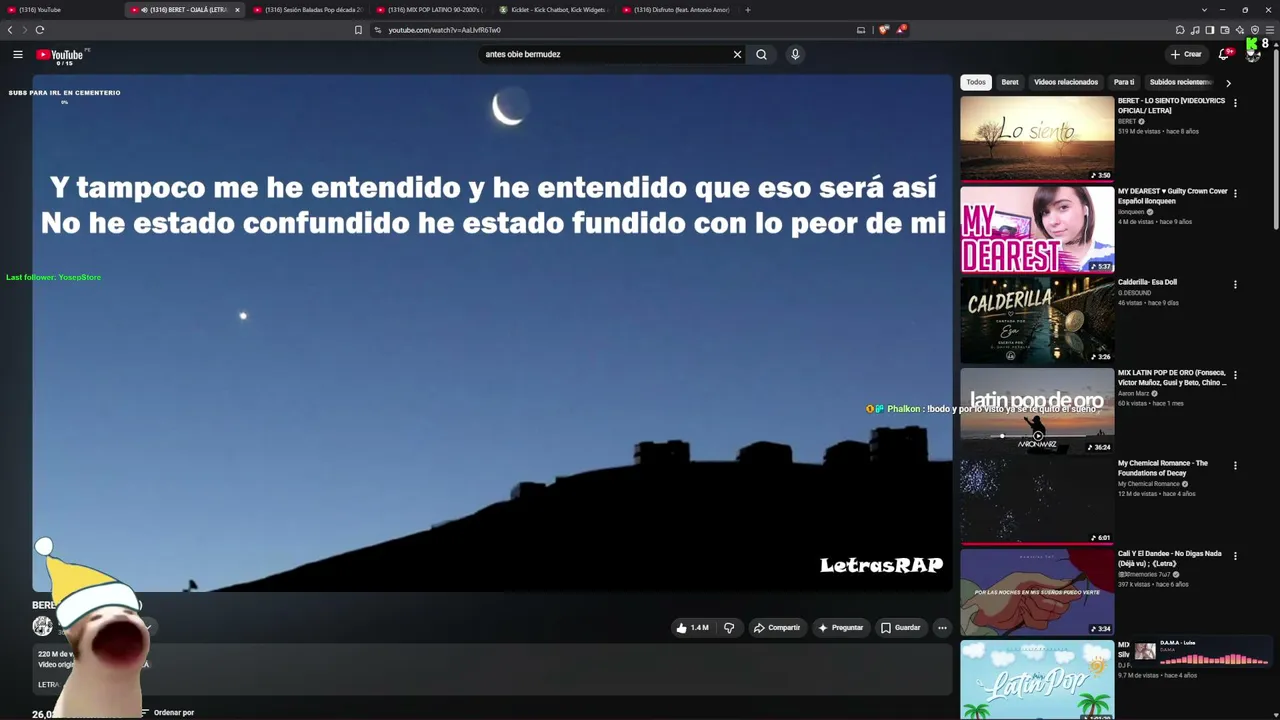This screenshot has width=1280, height=720.
Task: Open The Foundations of Decay video title
Action: tap(1163, 468)
